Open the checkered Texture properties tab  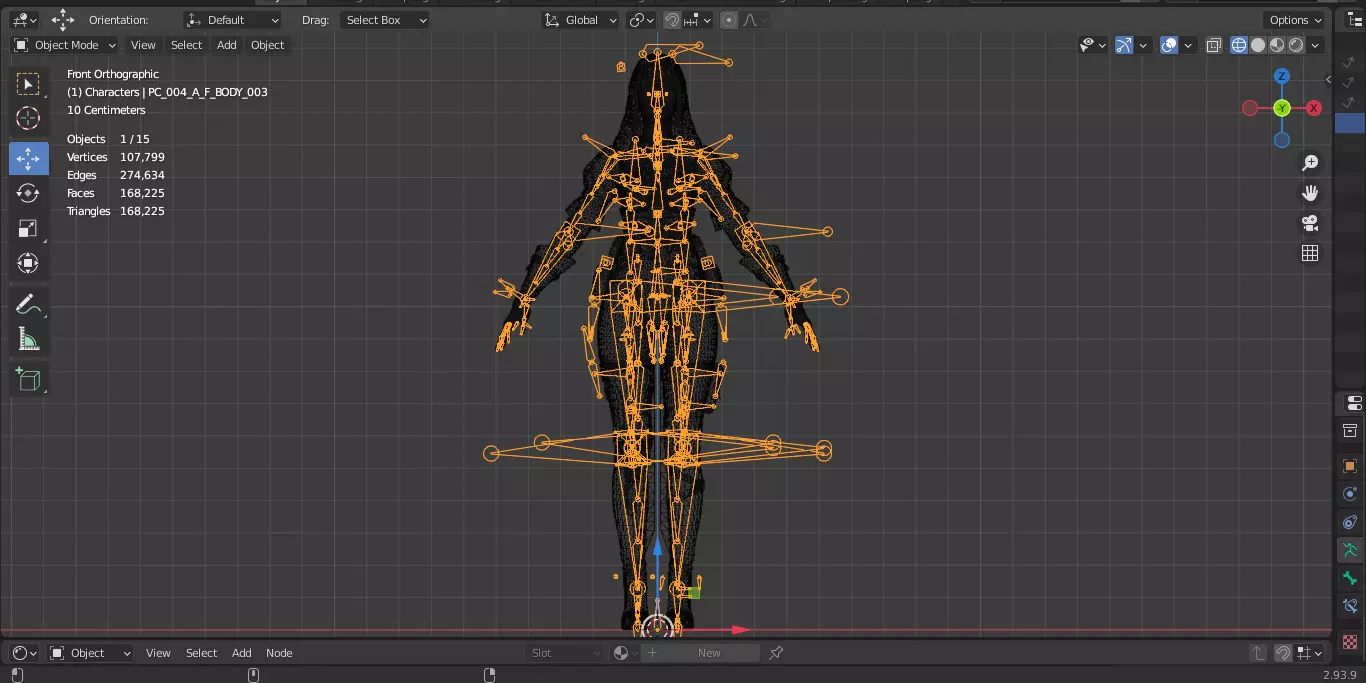click(x=1351, y=641)
